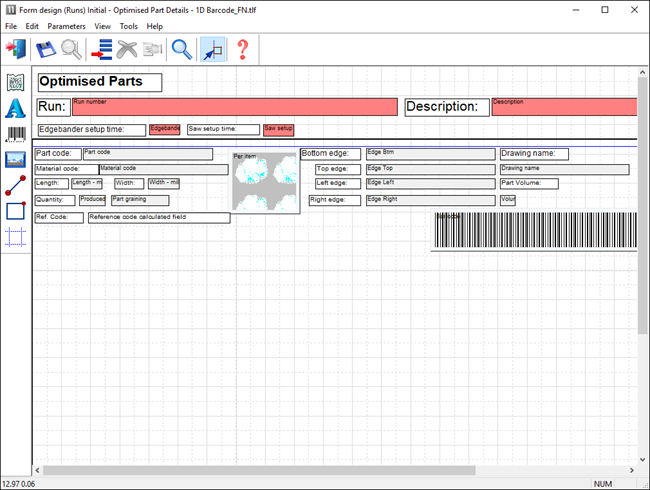Image resolution: width=650 pixels, height=490 pixels.
Task: Select the data field tool in sidebar
Action: [15, 83]
